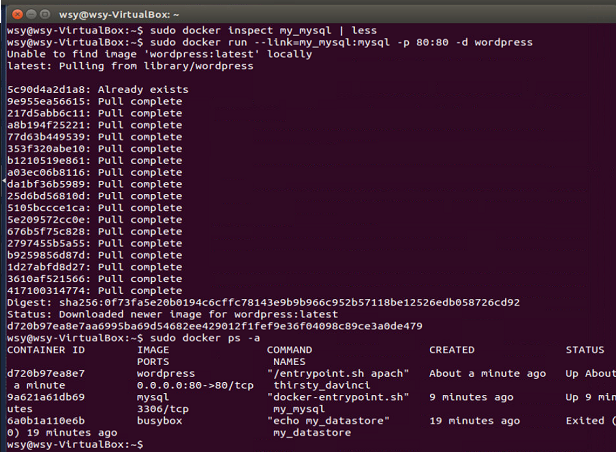Screen dimensions: 616x452
Task: Click layer line 5105bccce1ca Pull complete
Action: pos(95,207)
